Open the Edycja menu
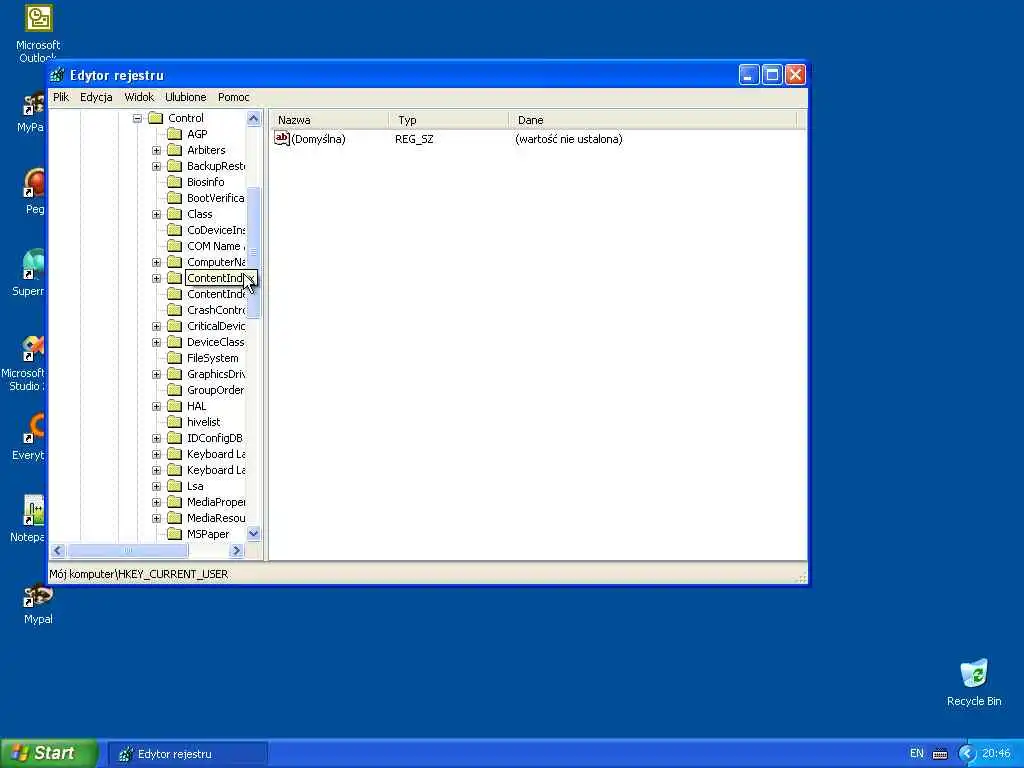This screenshot has height=768, width=1024. point(96,97)
